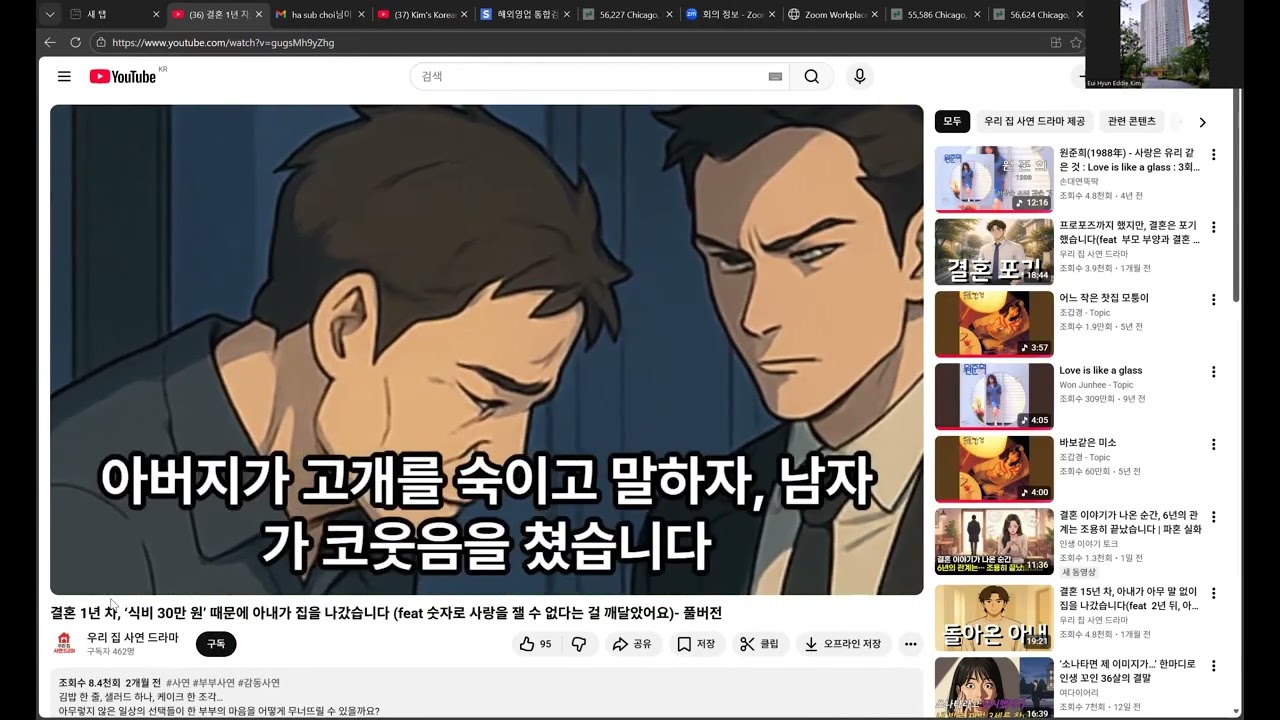This screenshot has width=1280, height=720.
Task: Click the video player to pause
Action: pos(487,350)
